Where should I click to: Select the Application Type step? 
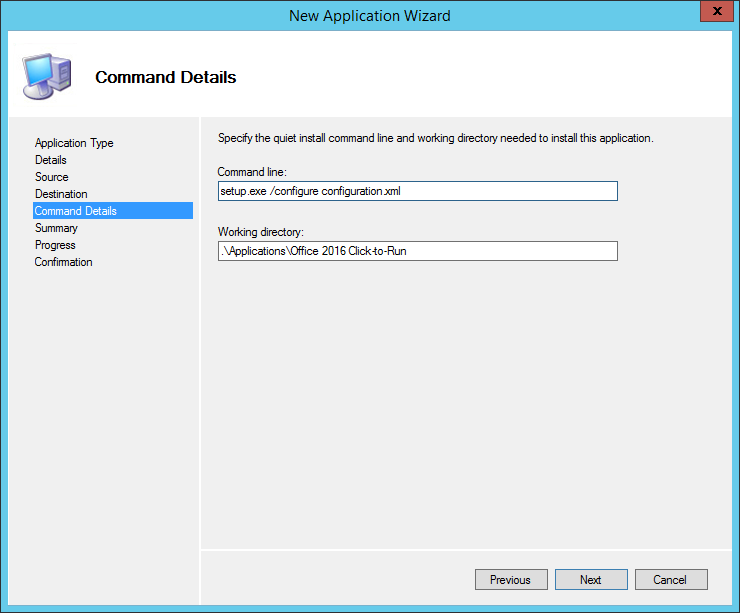click(x=74, y=143)
